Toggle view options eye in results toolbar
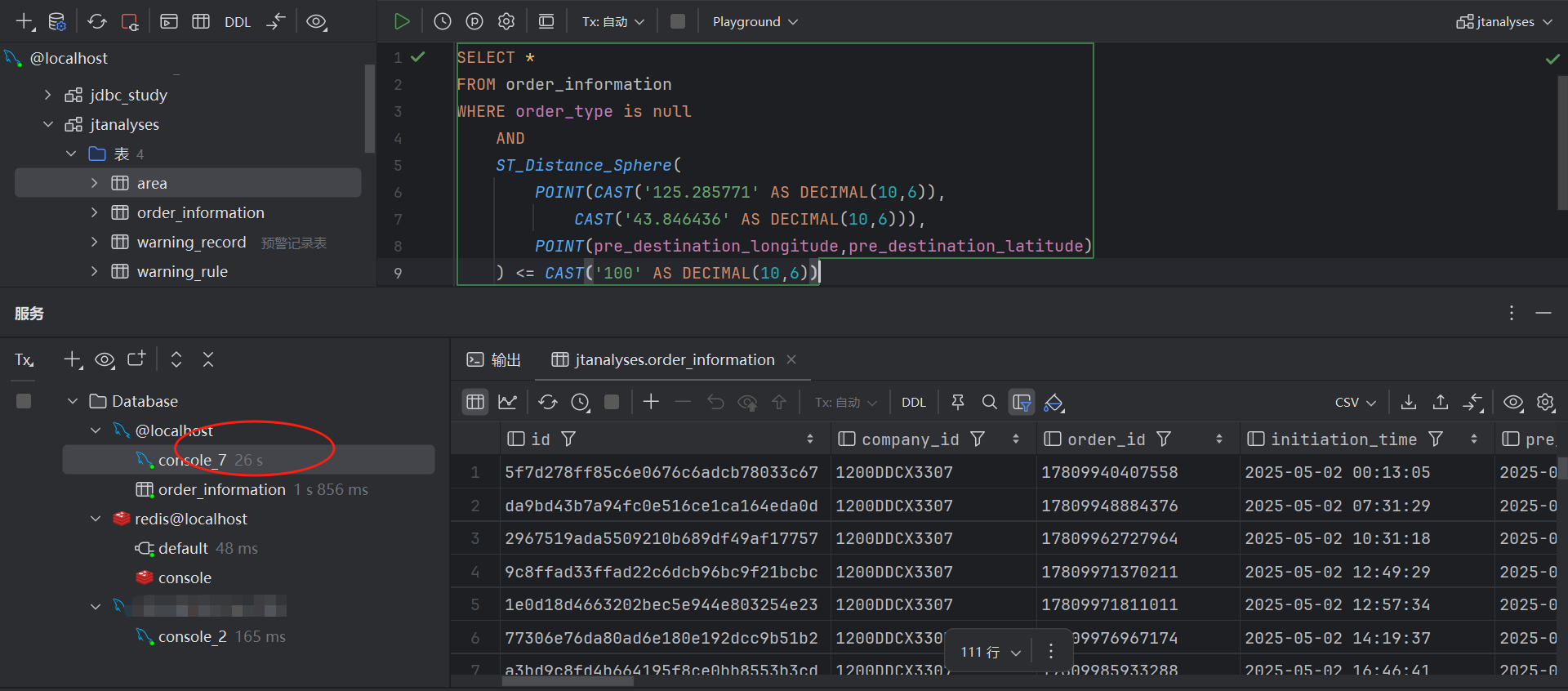Viewport: 1568px width, 691px height. coord(1512,402)
